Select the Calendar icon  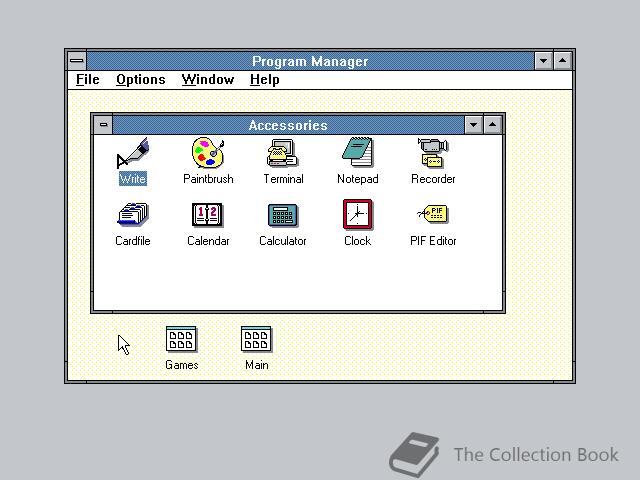click(x=207, y=214)
